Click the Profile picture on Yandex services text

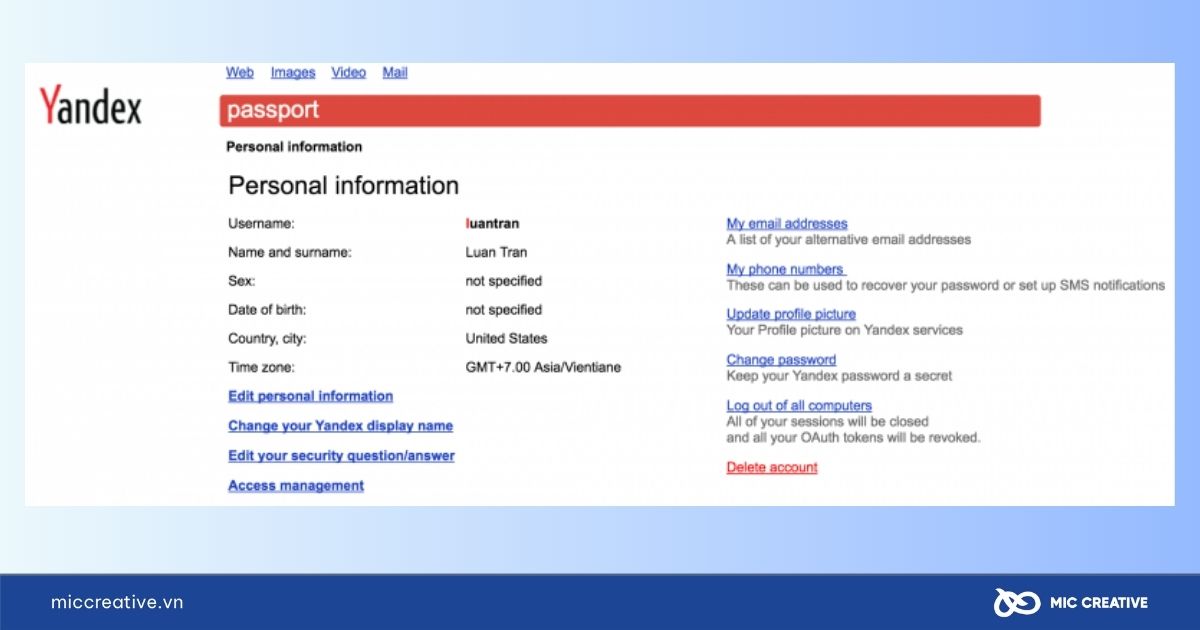[844, 330]
